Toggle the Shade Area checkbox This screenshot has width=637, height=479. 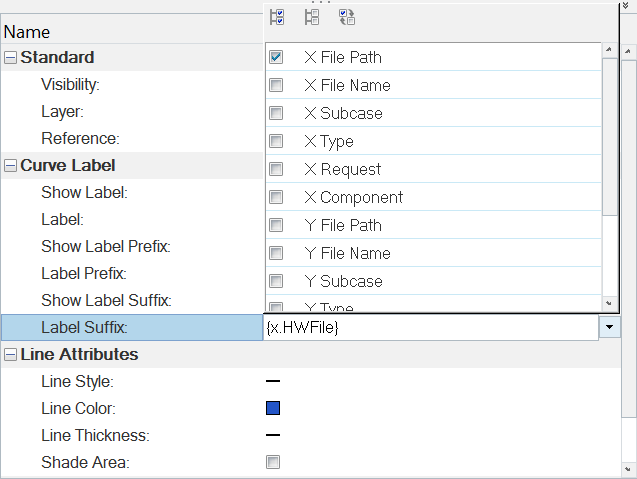point(273,462)
